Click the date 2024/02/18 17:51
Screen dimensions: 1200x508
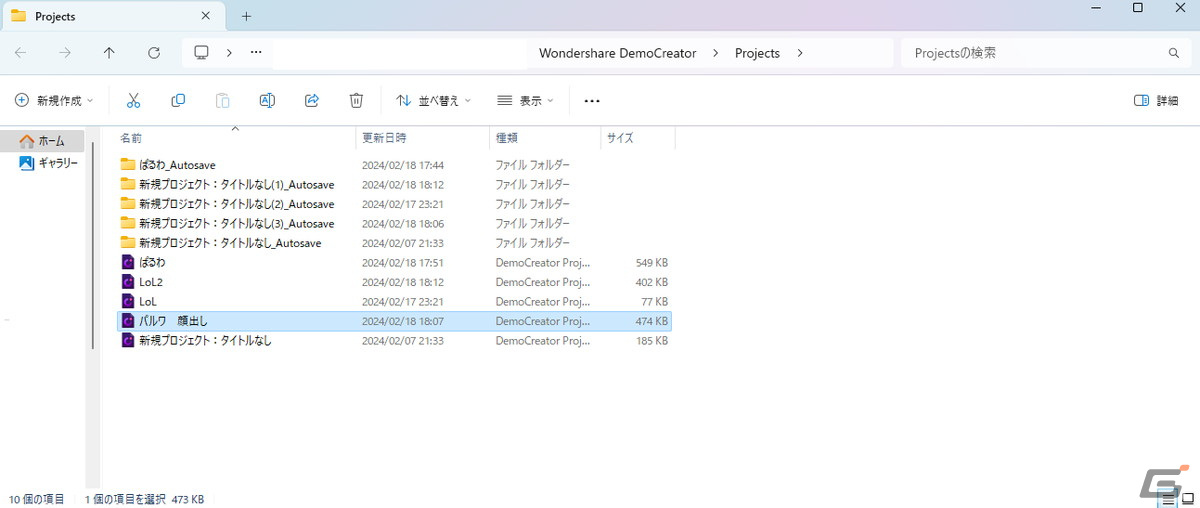[402, 263]
